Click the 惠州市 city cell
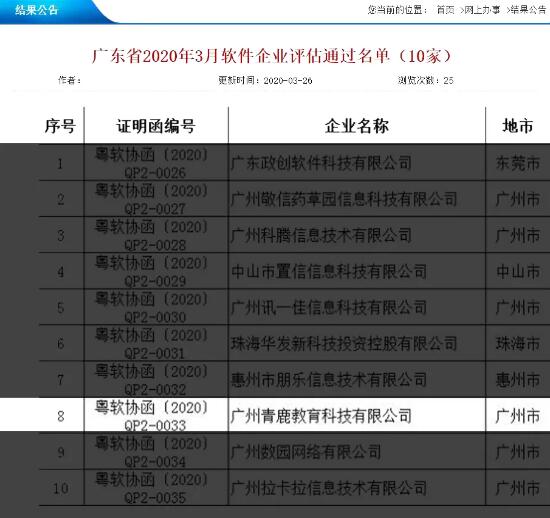Screen dimensions: 550x518 518,380
